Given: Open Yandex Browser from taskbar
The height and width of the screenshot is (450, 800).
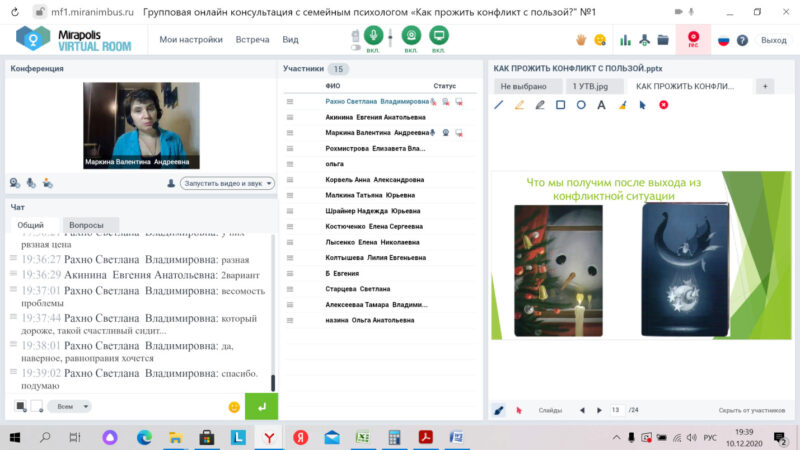Looking at the screenshot, I should click(269, 437).
